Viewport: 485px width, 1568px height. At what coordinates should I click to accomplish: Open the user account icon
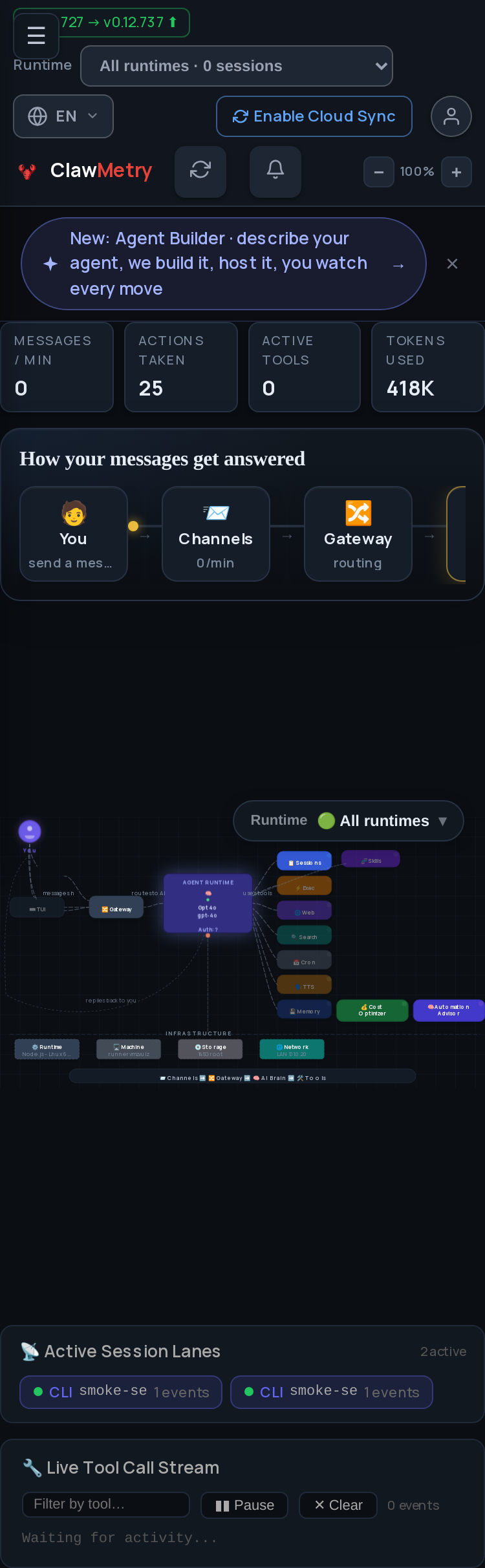[451, 116]
